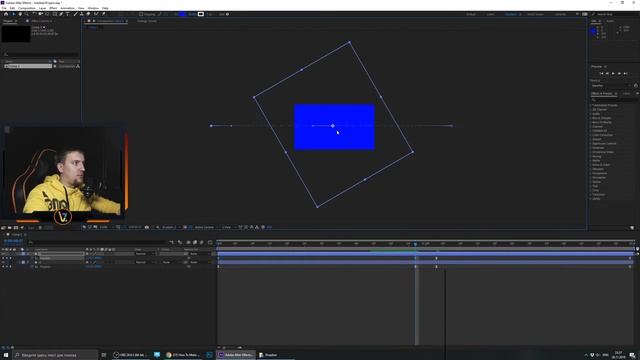This screenshot has height=360, width=640.
Task: Hide the second layer with its eye toggle
Action: 3,262
